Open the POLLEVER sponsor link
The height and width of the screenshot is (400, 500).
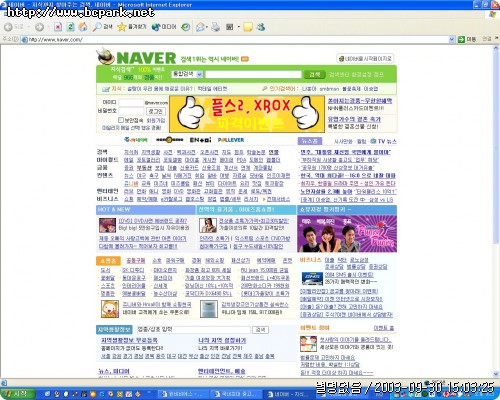(231, 140)
